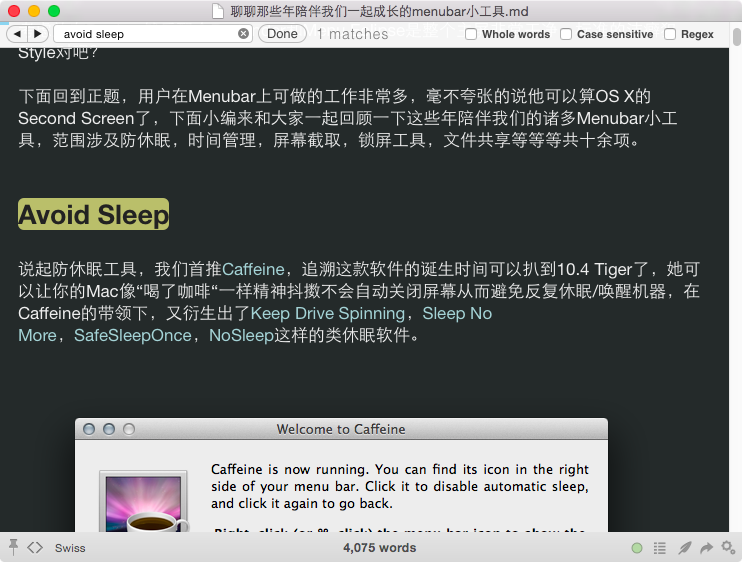Open the settings gear menu
Image resolution: width=742 pixels, height=562 pixels.
tap(728, 547)
